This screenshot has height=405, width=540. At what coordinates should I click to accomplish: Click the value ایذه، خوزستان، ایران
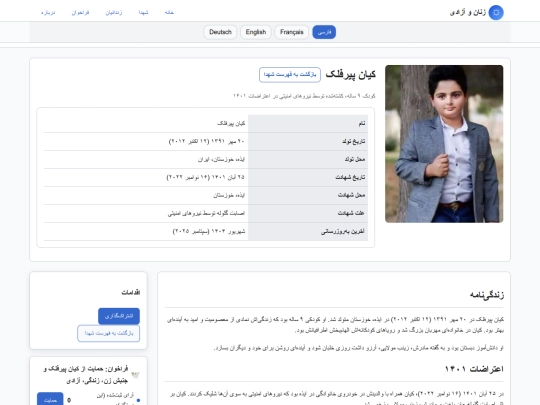221,159
